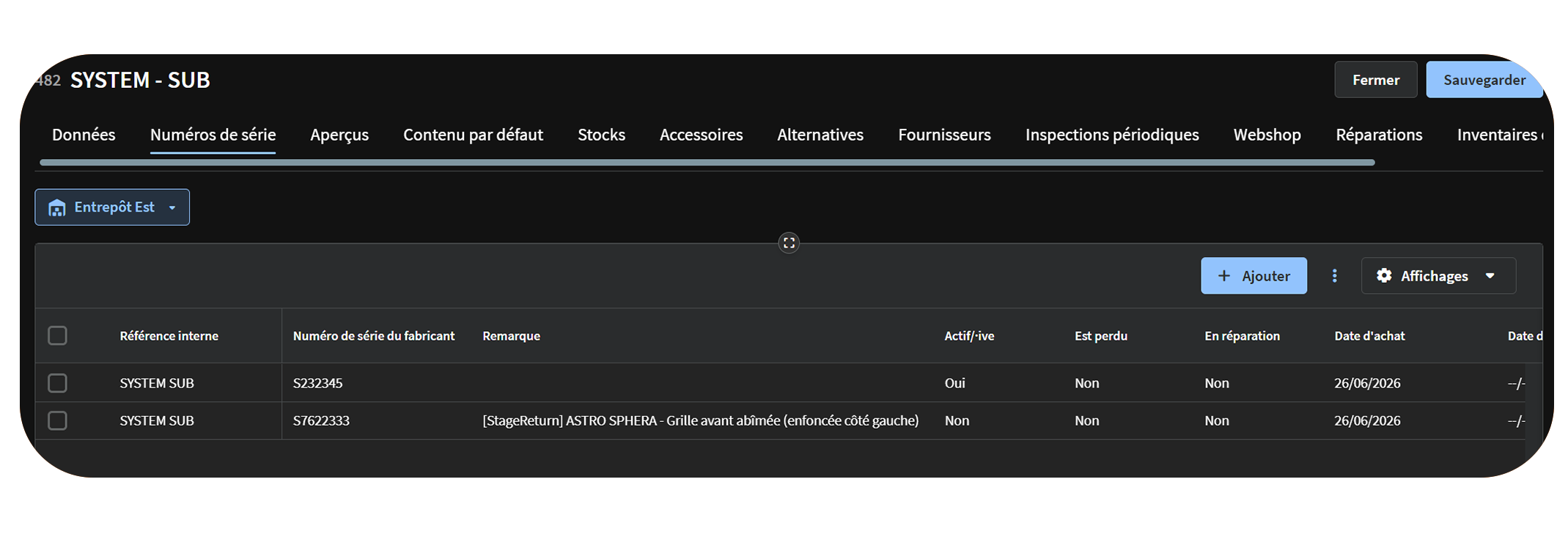Check the row with serial S232345
The height and width of the screenshot is (534, 1568).
click(57, 383)
